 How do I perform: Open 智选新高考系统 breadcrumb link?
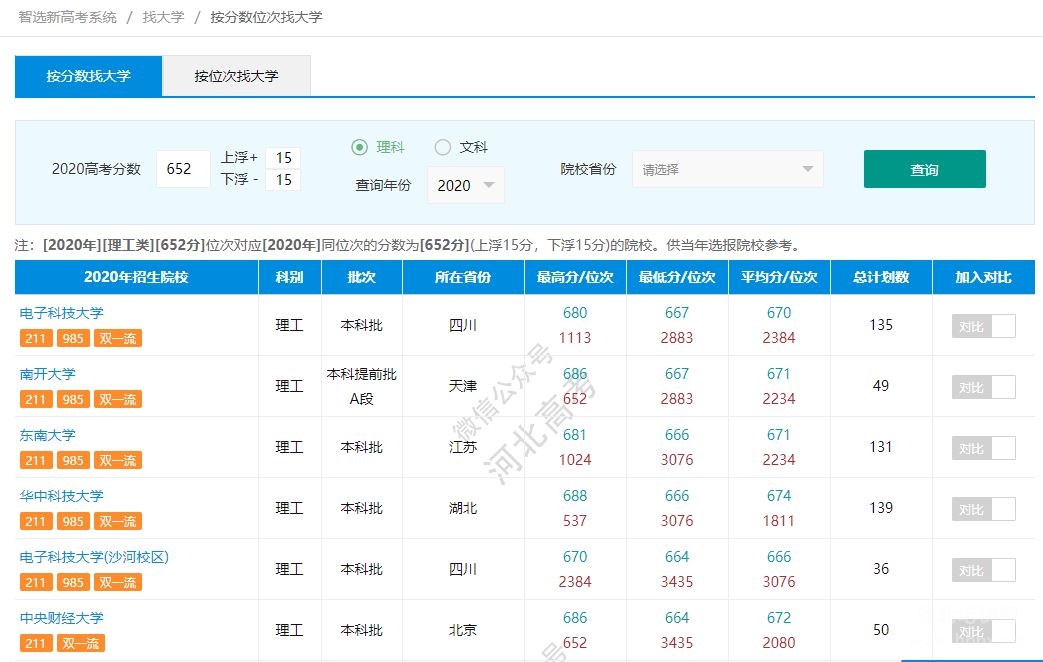click(67, 17)
